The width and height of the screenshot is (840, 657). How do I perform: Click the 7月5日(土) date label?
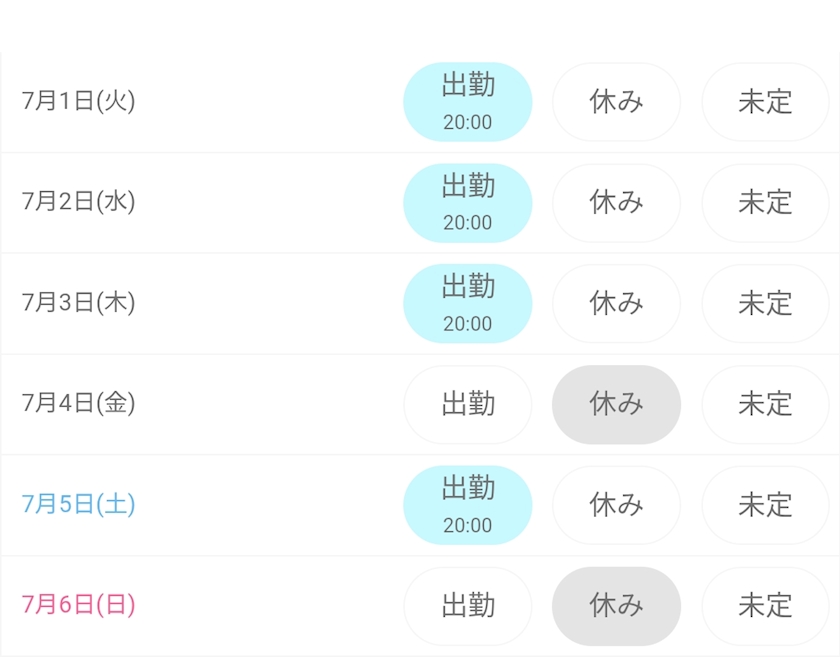[78, 504]
